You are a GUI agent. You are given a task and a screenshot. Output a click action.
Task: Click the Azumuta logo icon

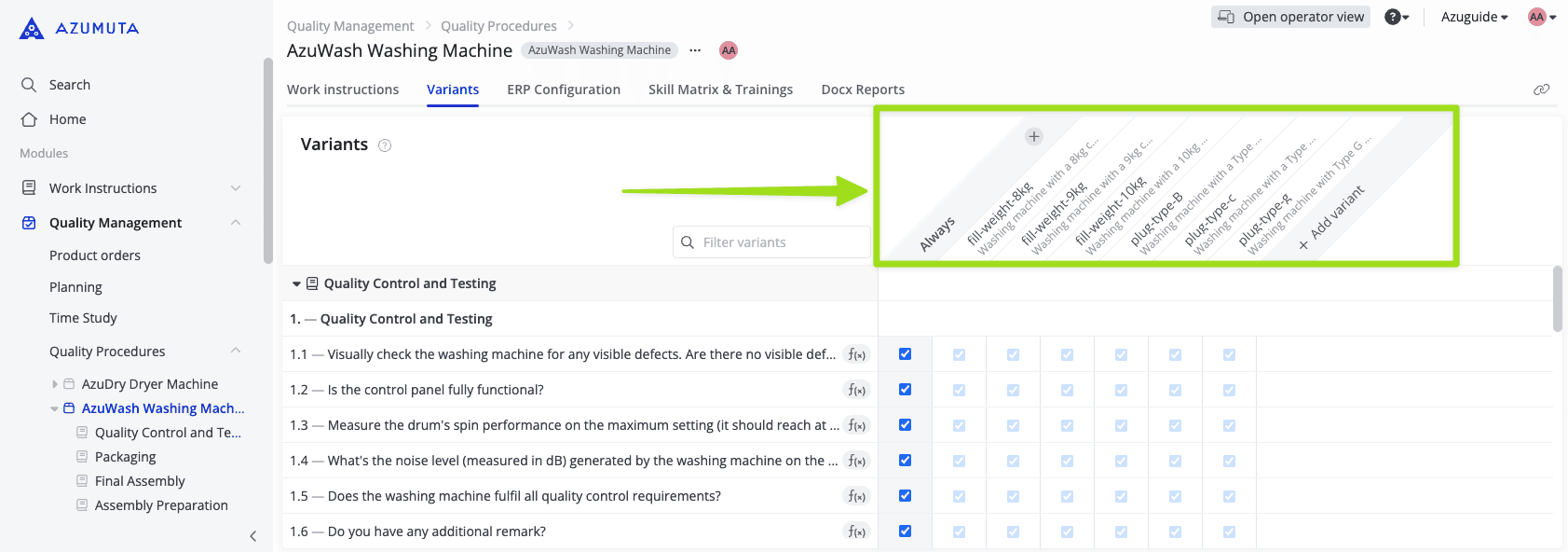click(x=32, y=29)
